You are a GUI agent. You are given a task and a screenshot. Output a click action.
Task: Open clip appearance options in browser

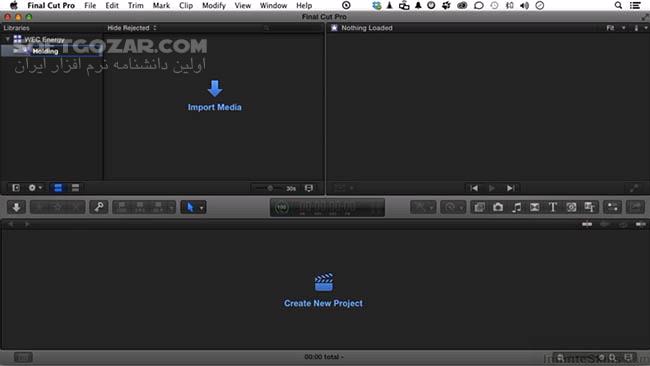coord(309,188)
